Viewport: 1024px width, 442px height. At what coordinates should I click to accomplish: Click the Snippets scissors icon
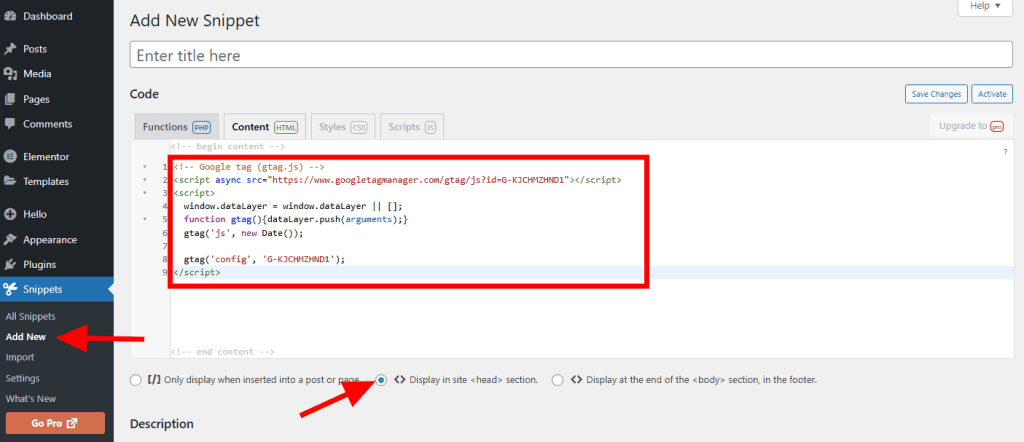click(x=10, y=290)
